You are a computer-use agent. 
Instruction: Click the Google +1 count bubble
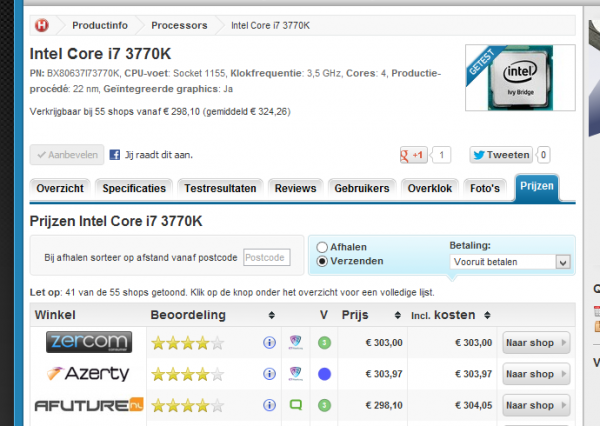click(441, 155)
